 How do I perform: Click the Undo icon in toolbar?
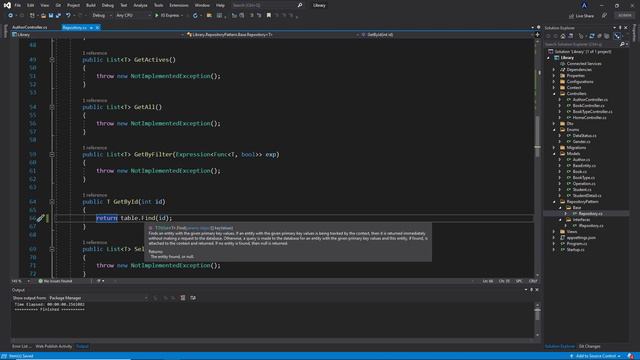pyautogui.click(x=68, y=16)
